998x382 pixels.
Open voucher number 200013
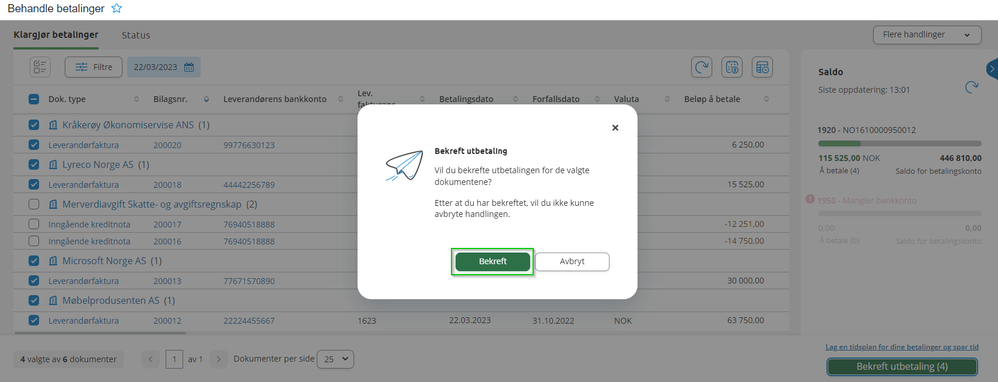point(167,281)
